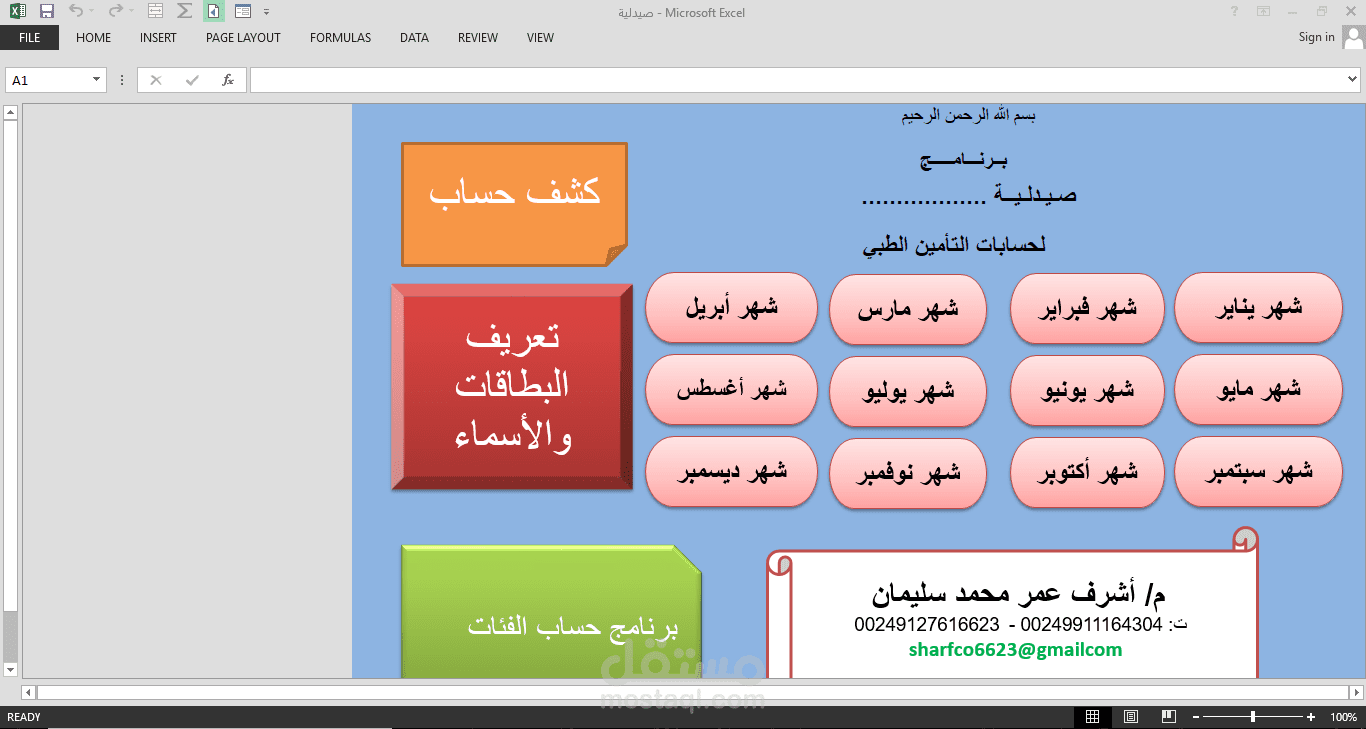The height and width of the screenshot is (729, 1366).
Task: Open the REVIEW ribbon tab
Action: tap(478, 38)
